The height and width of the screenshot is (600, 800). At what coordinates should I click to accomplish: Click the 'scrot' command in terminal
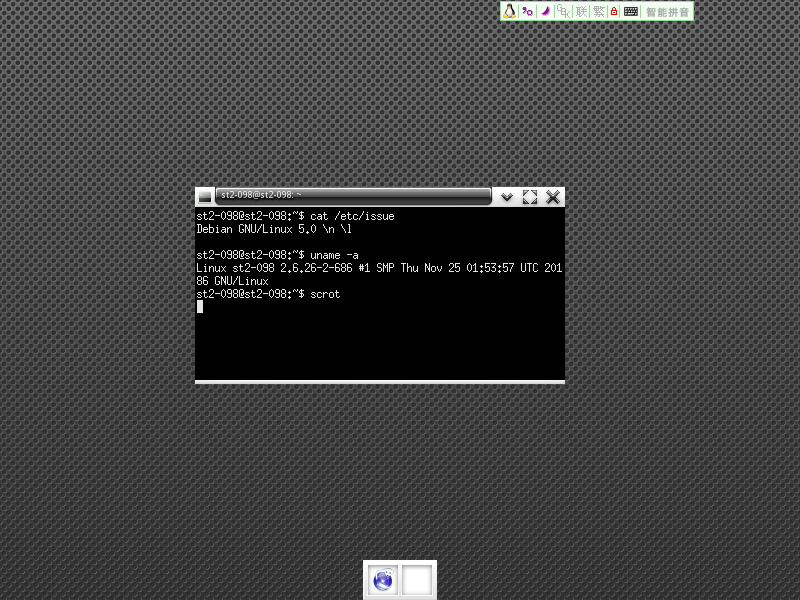(325, 294)
